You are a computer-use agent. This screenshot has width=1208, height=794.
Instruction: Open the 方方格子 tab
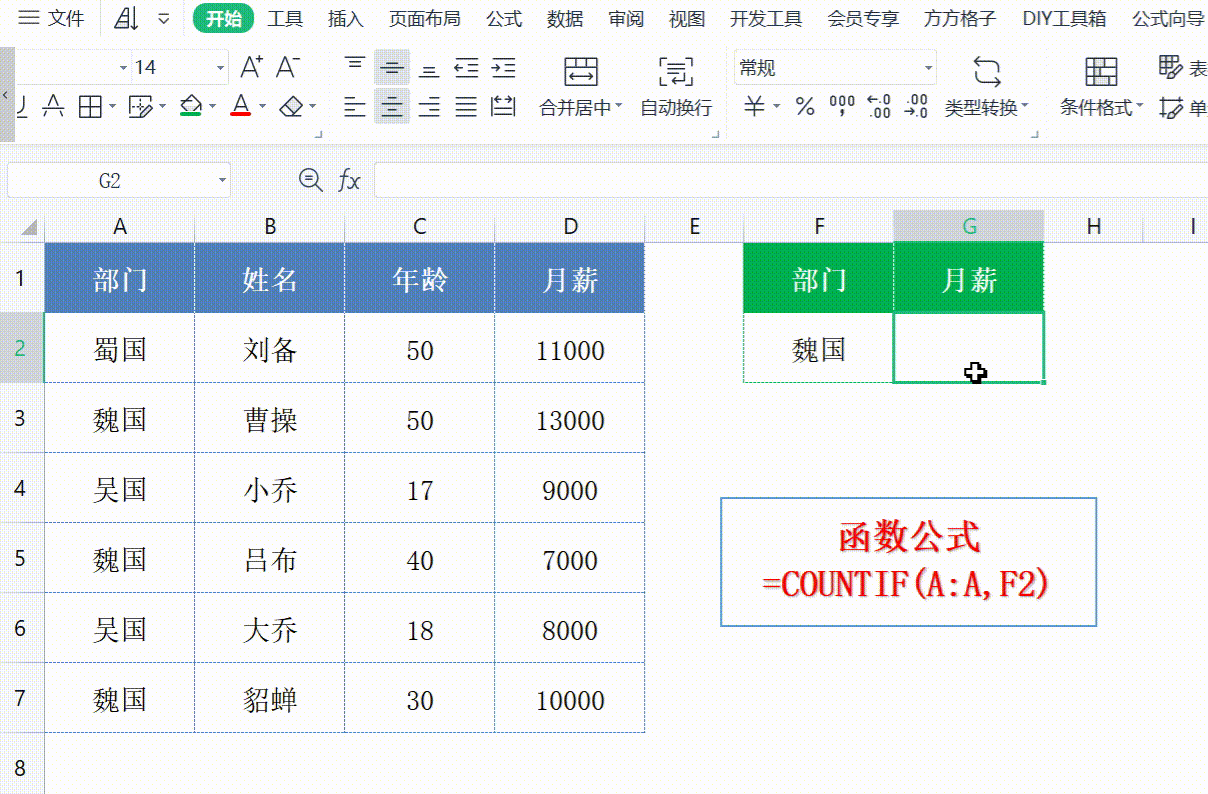click(960, 18)
